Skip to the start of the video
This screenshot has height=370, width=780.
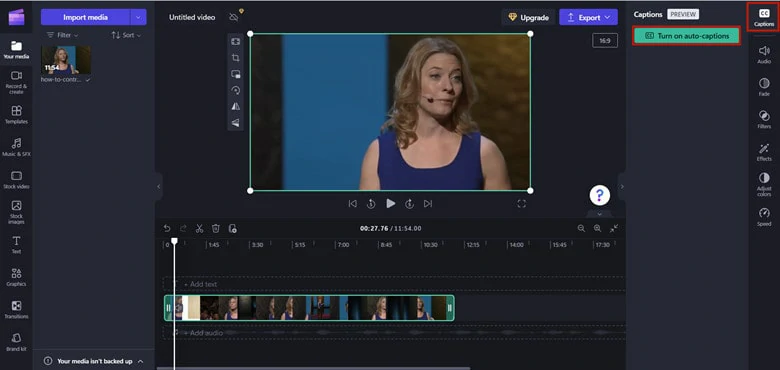[353, 203]
